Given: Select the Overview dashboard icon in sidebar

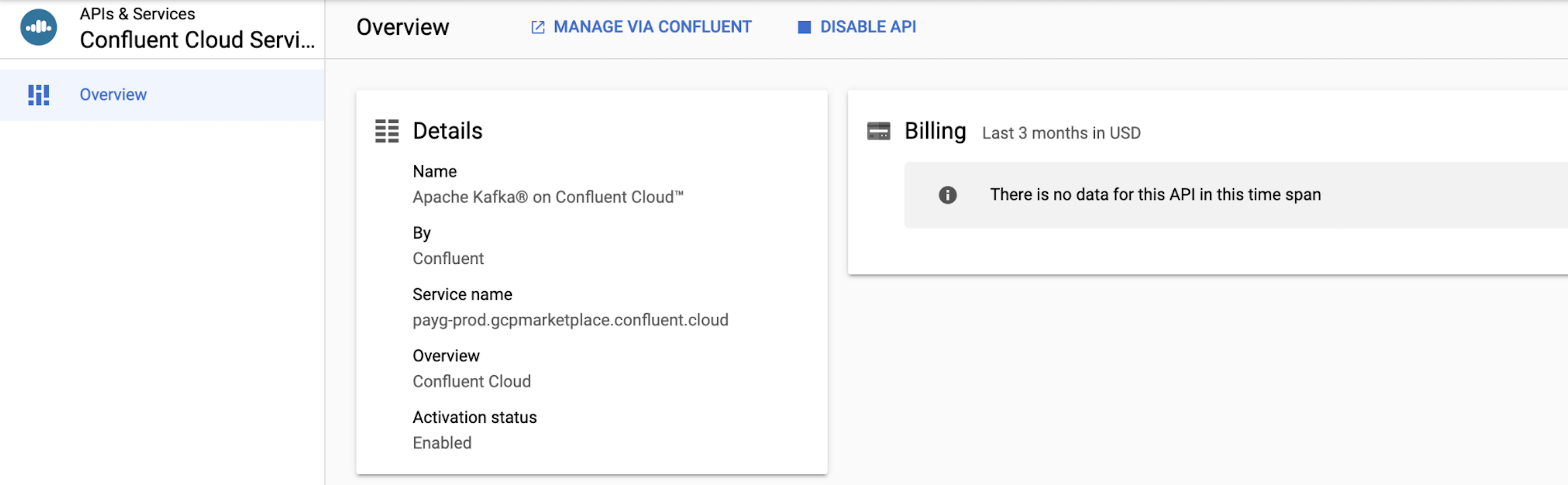Looking at the screenshot, I should [x=38, y=95].
